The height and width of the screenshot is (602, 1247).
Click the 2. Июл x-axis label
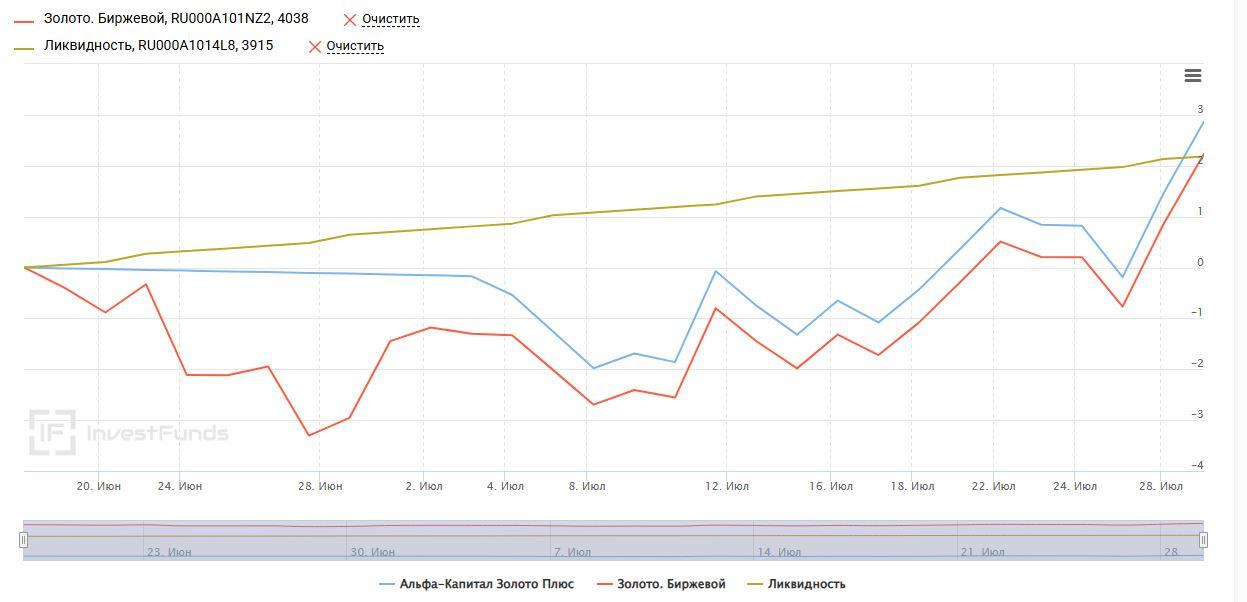[x=424, y=486]
